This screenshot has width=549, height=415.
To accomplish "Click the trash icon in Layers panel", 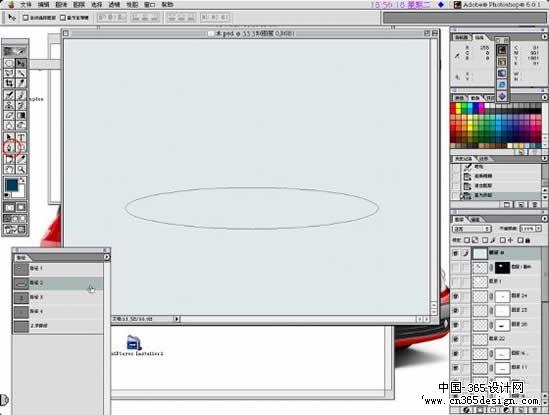I will click(x=534, y=410).
